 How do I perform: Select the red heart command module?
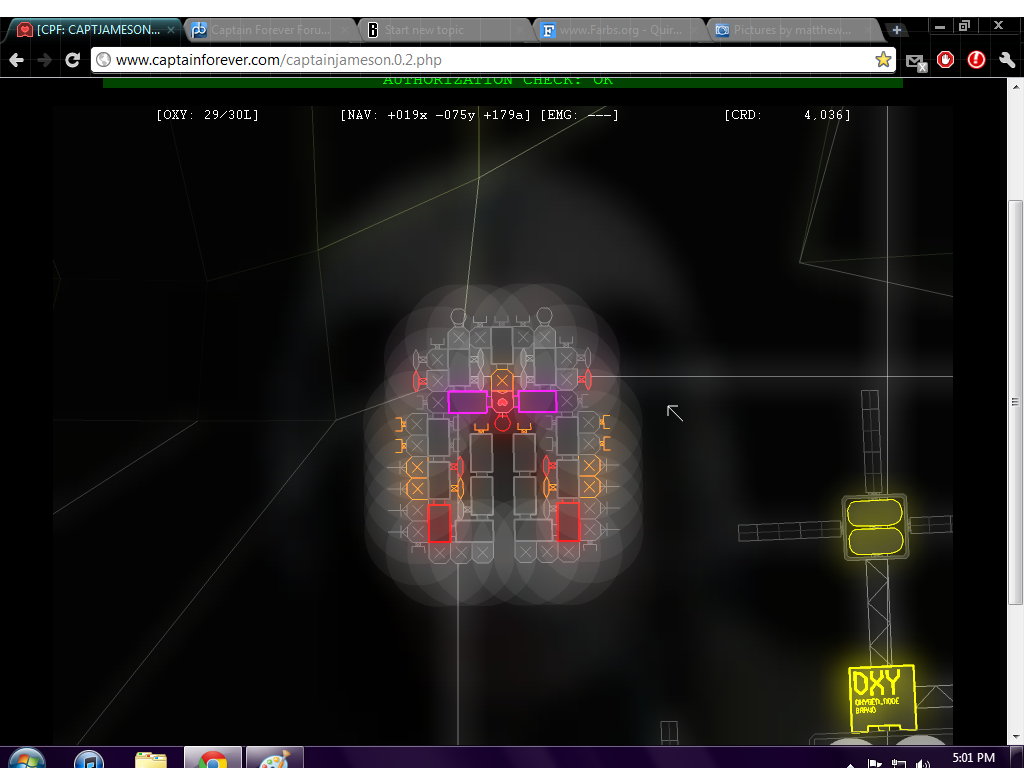point(502,402)
